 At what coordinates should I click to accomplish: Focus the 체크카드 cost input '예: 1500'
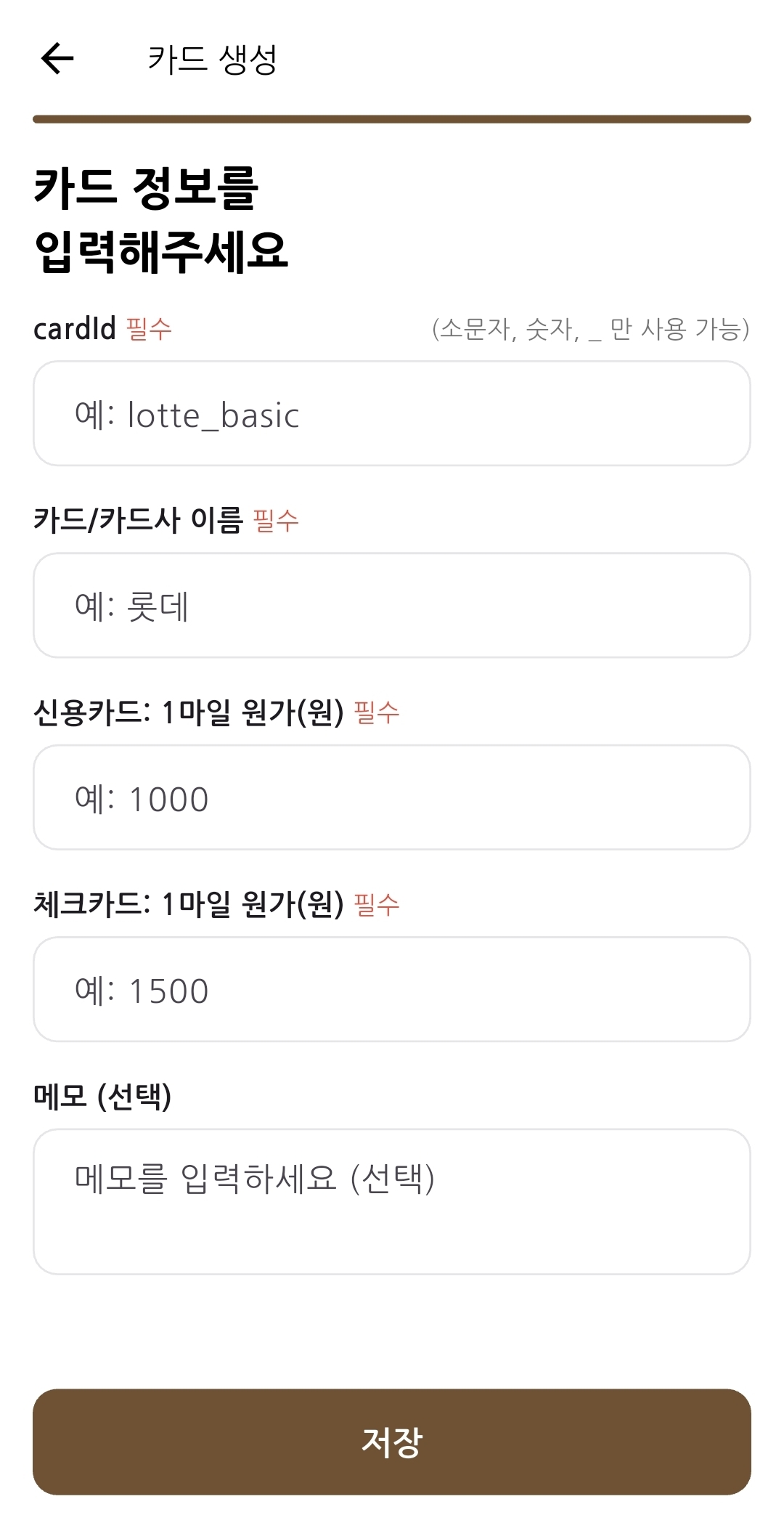[392, 989]
